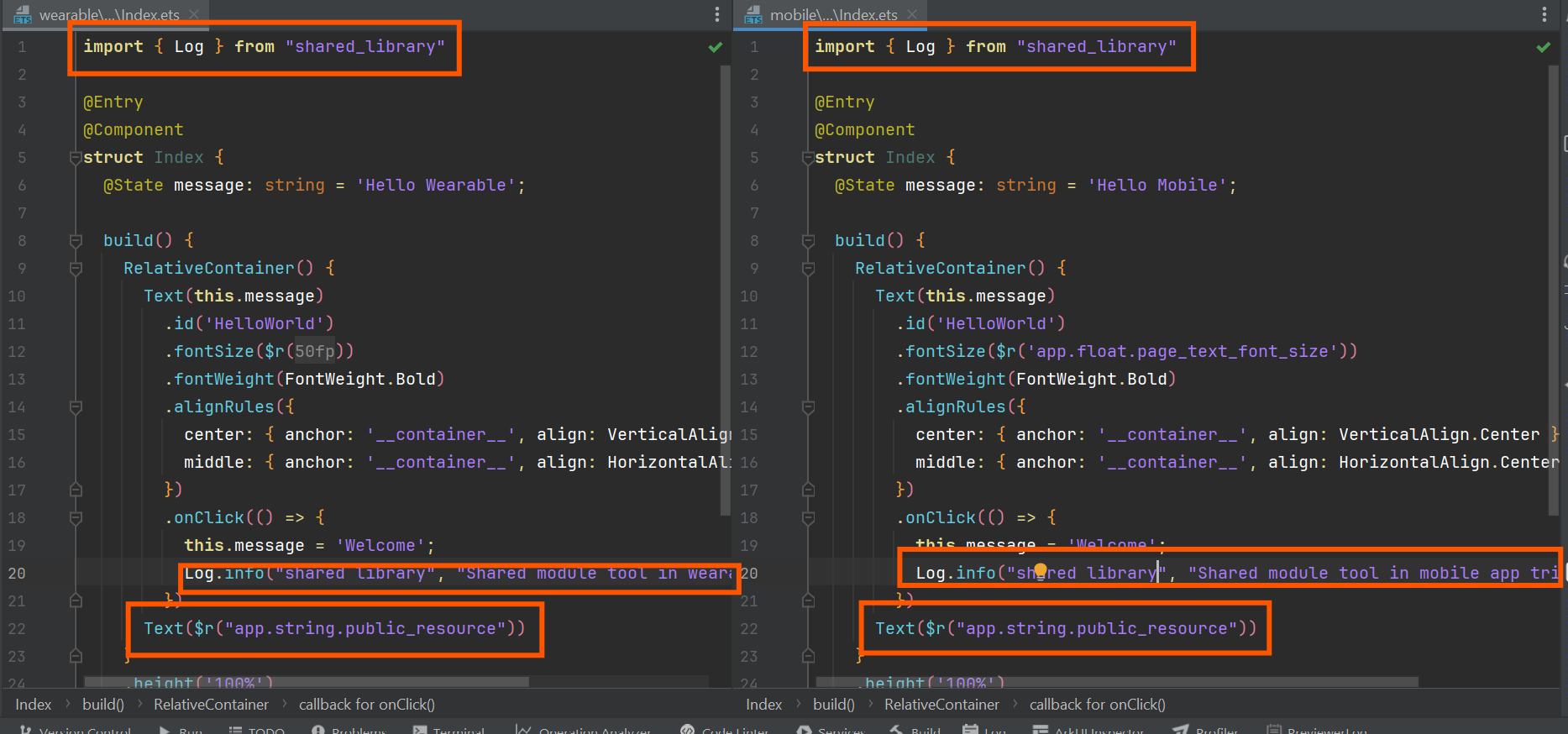Collapse the onClick callback in the wearable editor
The width and height of the screenshot is (1568, 734).
coord(76,518)
